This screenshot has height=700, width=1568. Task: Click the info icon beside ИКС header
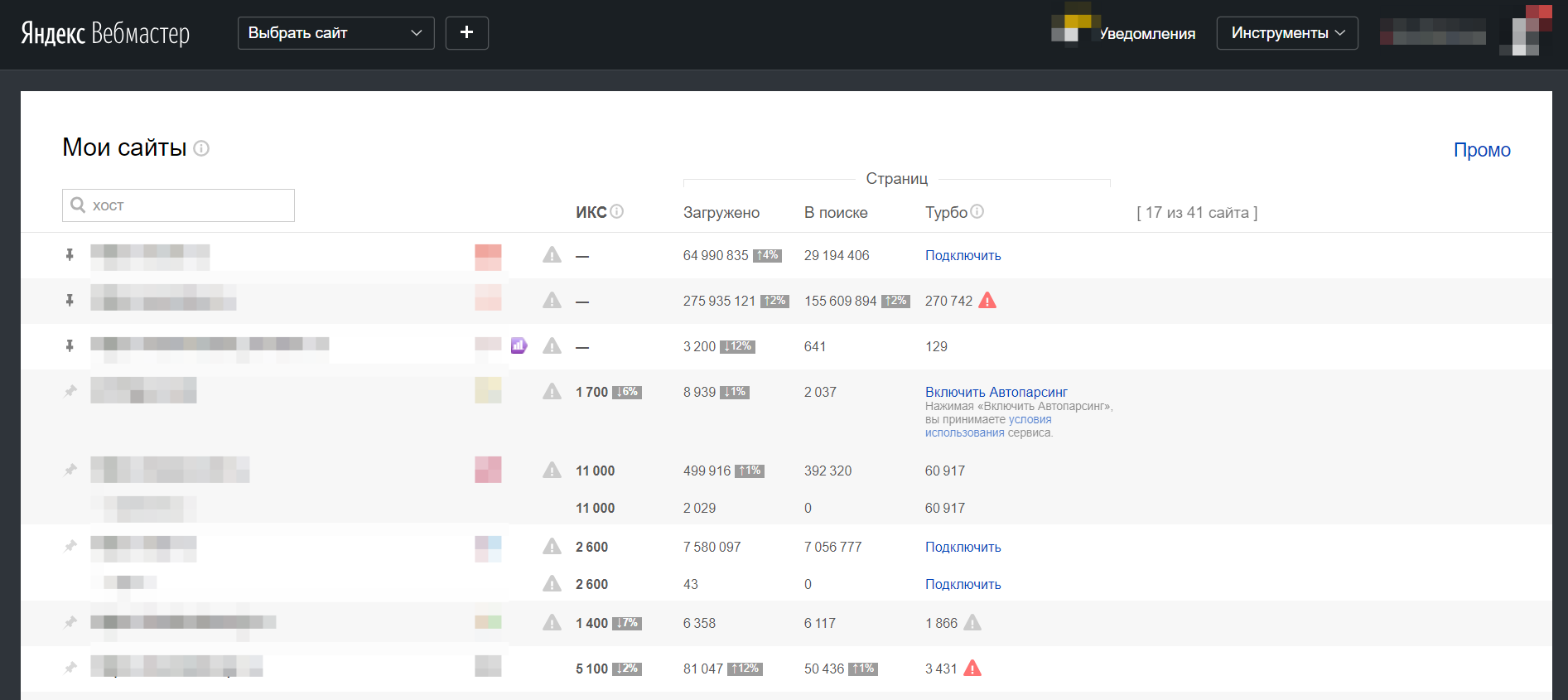point(617,212)
